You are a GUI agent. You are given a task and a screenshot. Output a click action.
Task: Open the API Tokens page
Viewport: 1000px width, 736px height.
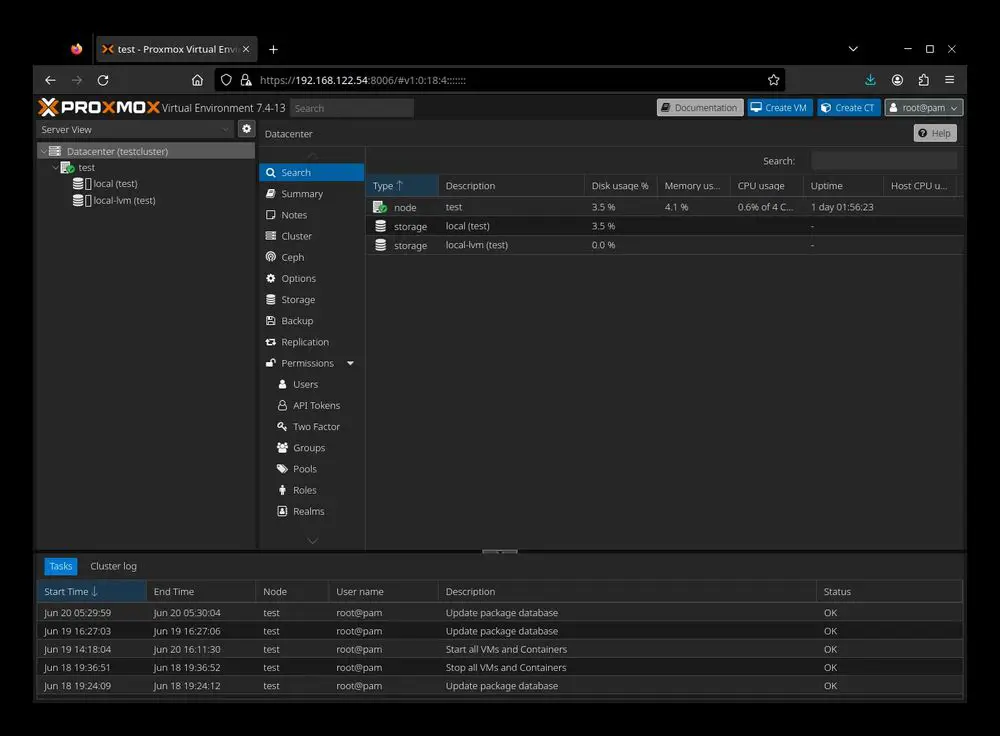tap(316, 406)
